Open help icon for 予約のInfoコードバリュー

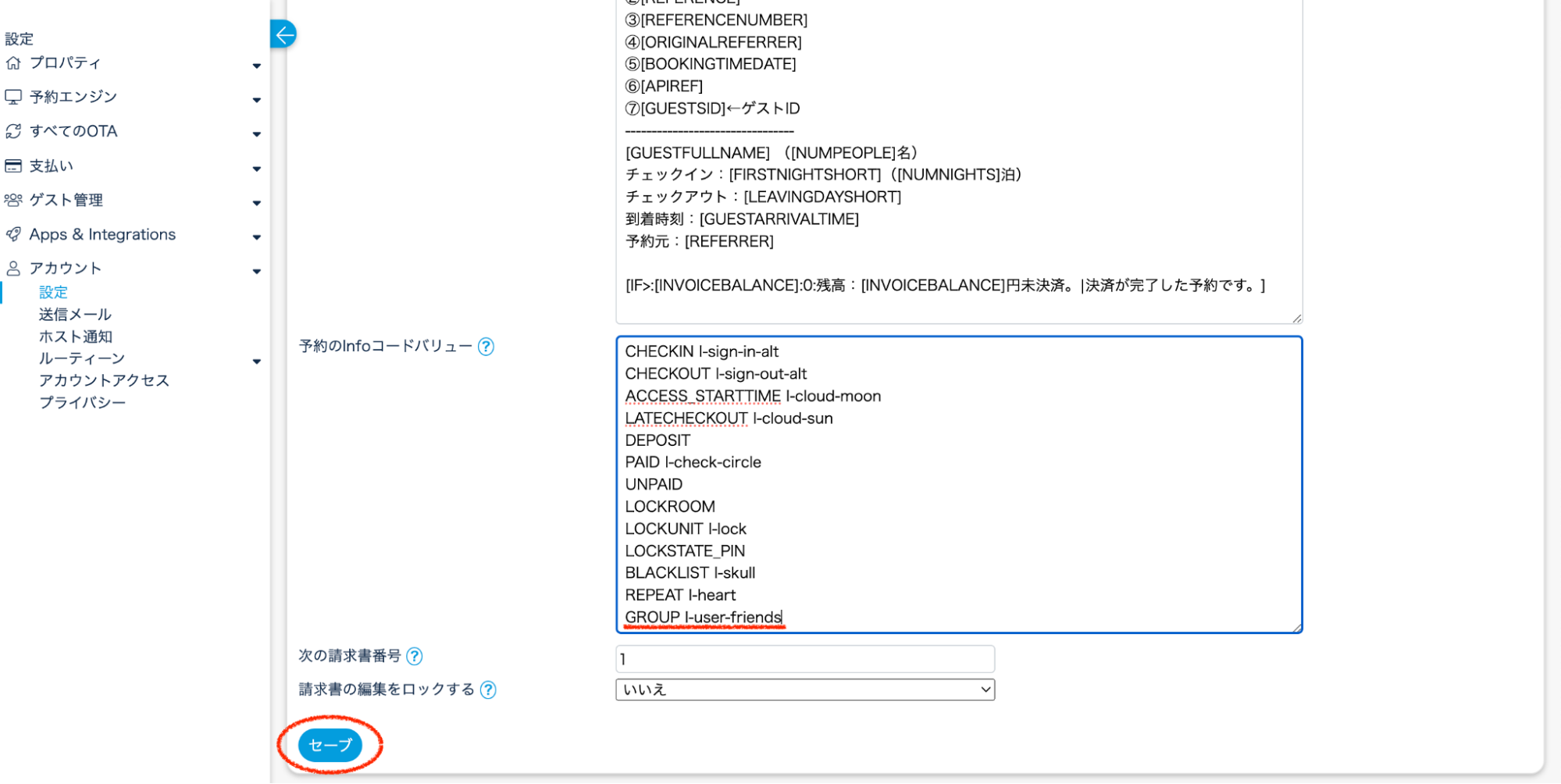pyautogui.click(x=486, y=347)
